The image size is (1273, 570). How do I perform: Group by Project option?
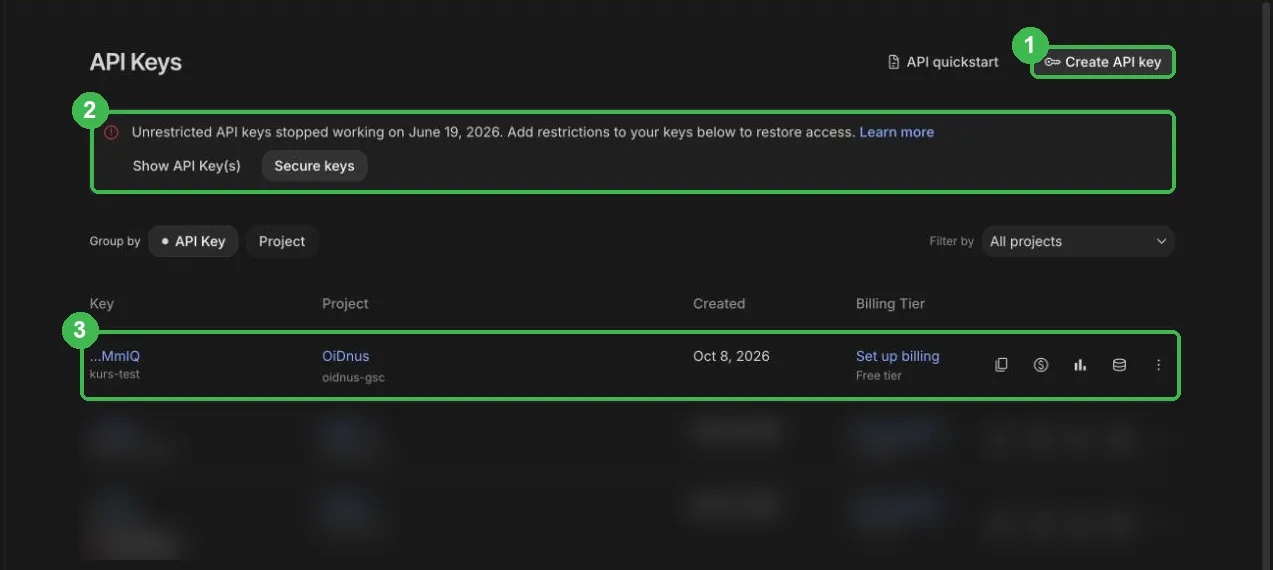point(282,241)
